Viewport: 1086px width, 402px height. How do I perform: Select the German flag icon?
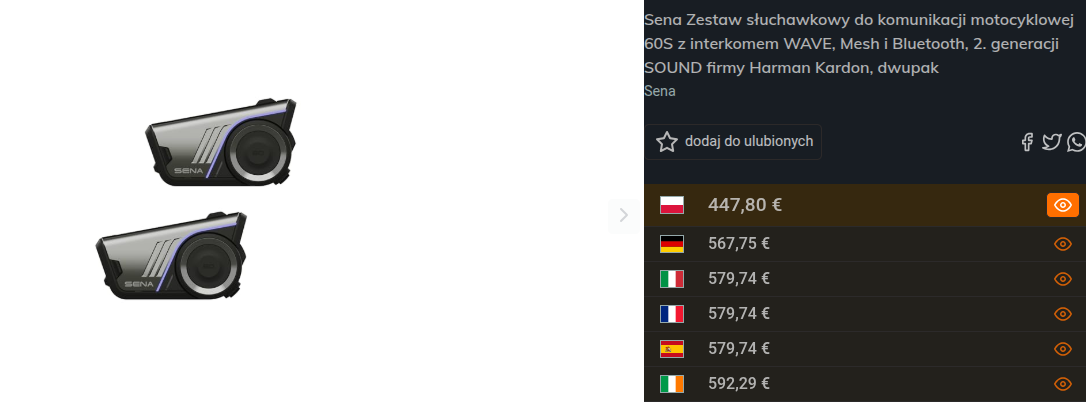[x=672, y=244]
